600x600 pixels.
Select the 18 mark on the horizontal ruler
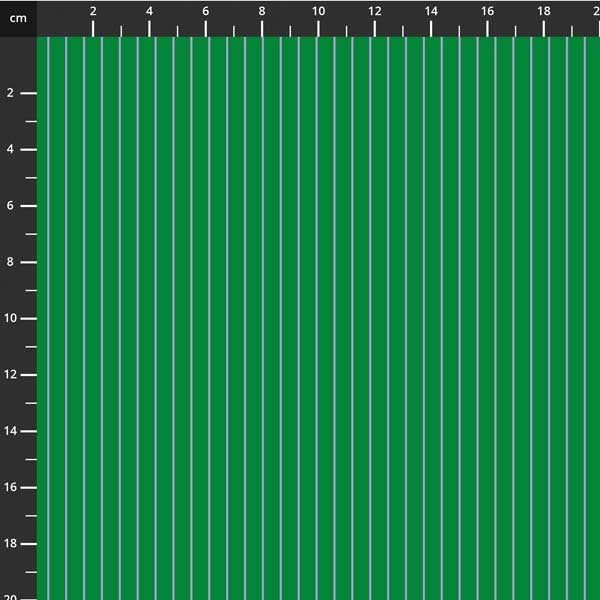pos(543,11)
